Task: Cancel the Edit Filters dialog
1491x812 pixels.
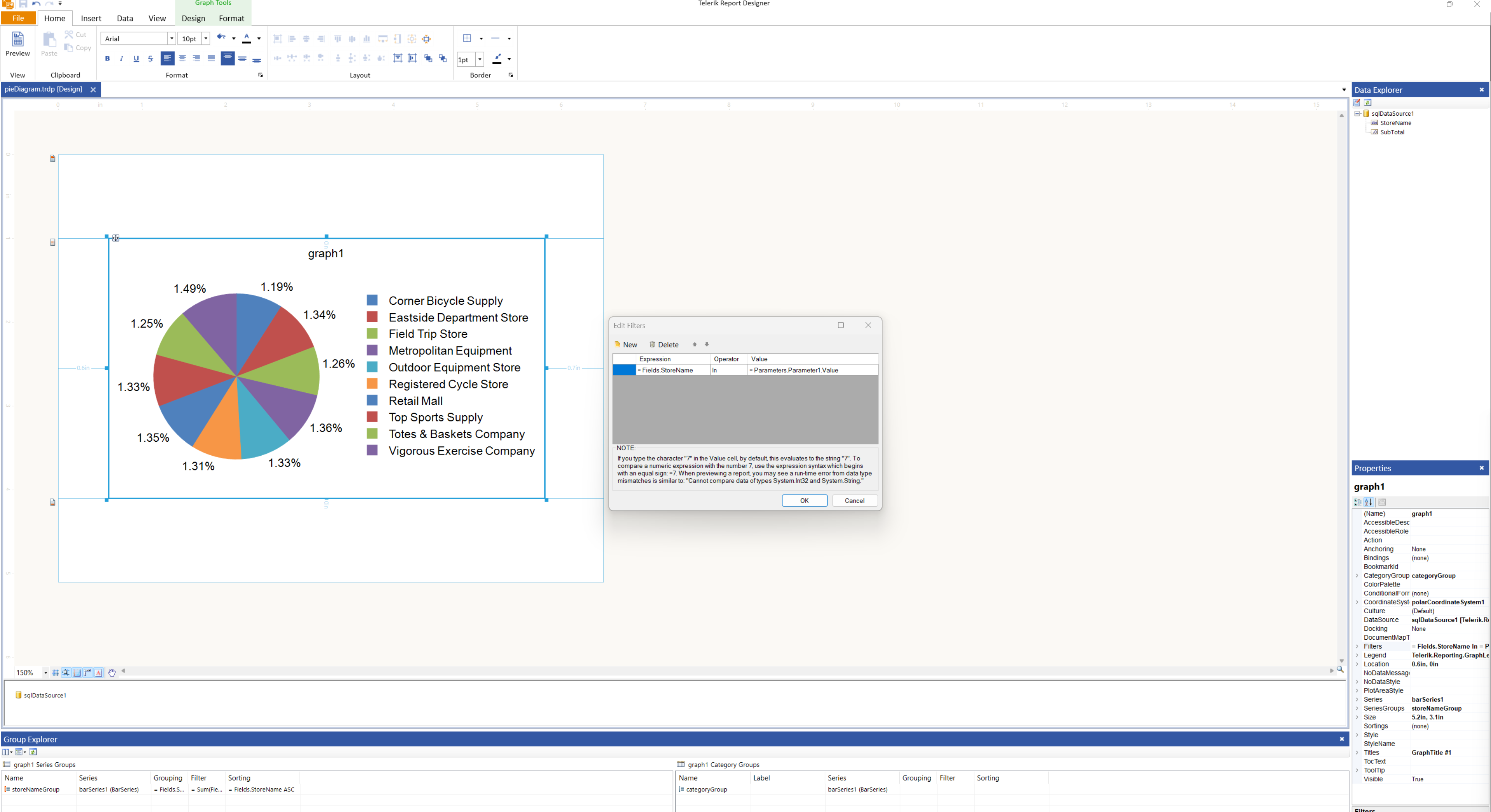Action: 854,501
